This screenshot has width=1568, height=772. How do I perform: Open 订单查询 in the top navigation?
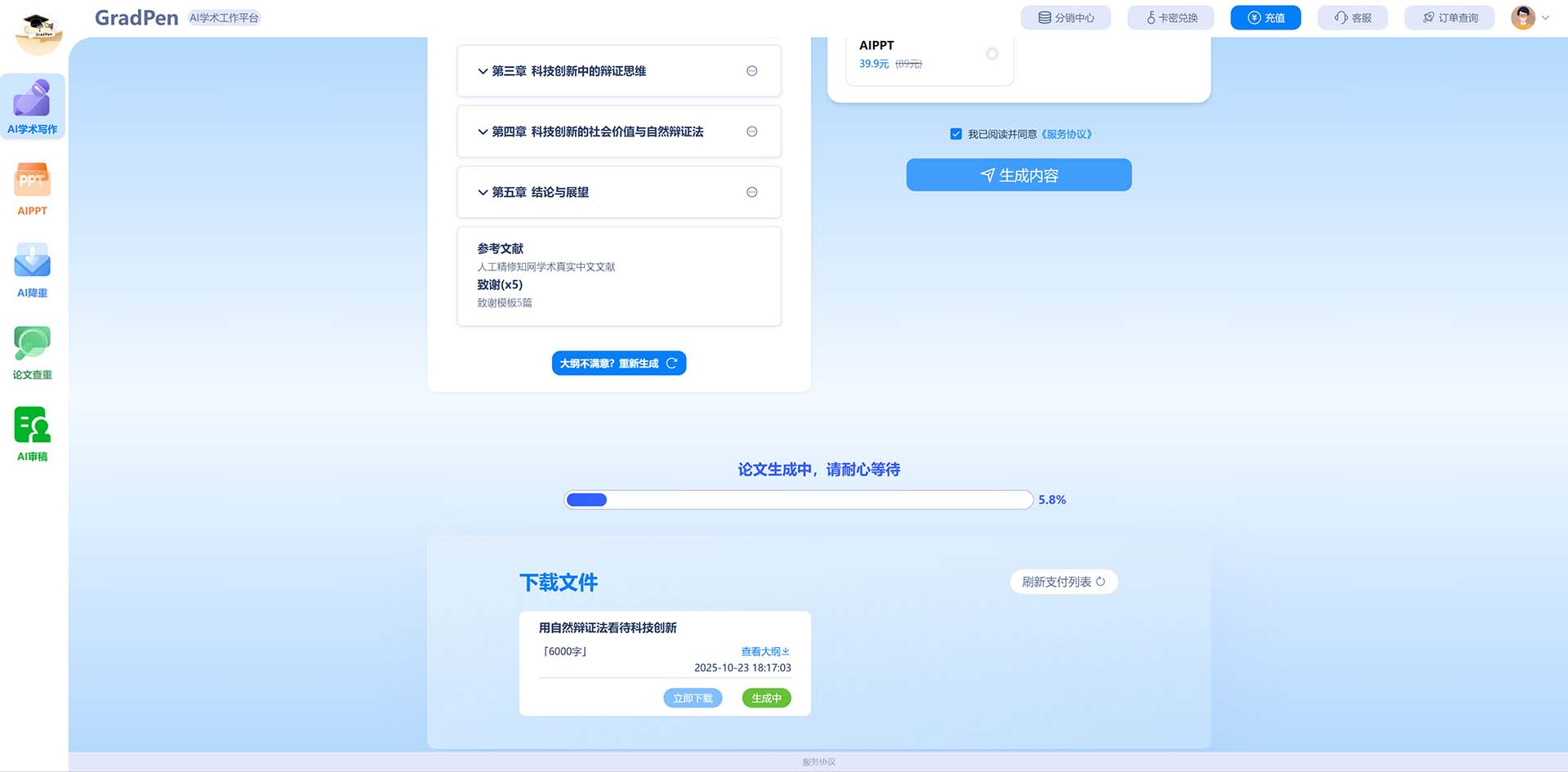(x=1449, y=17)
